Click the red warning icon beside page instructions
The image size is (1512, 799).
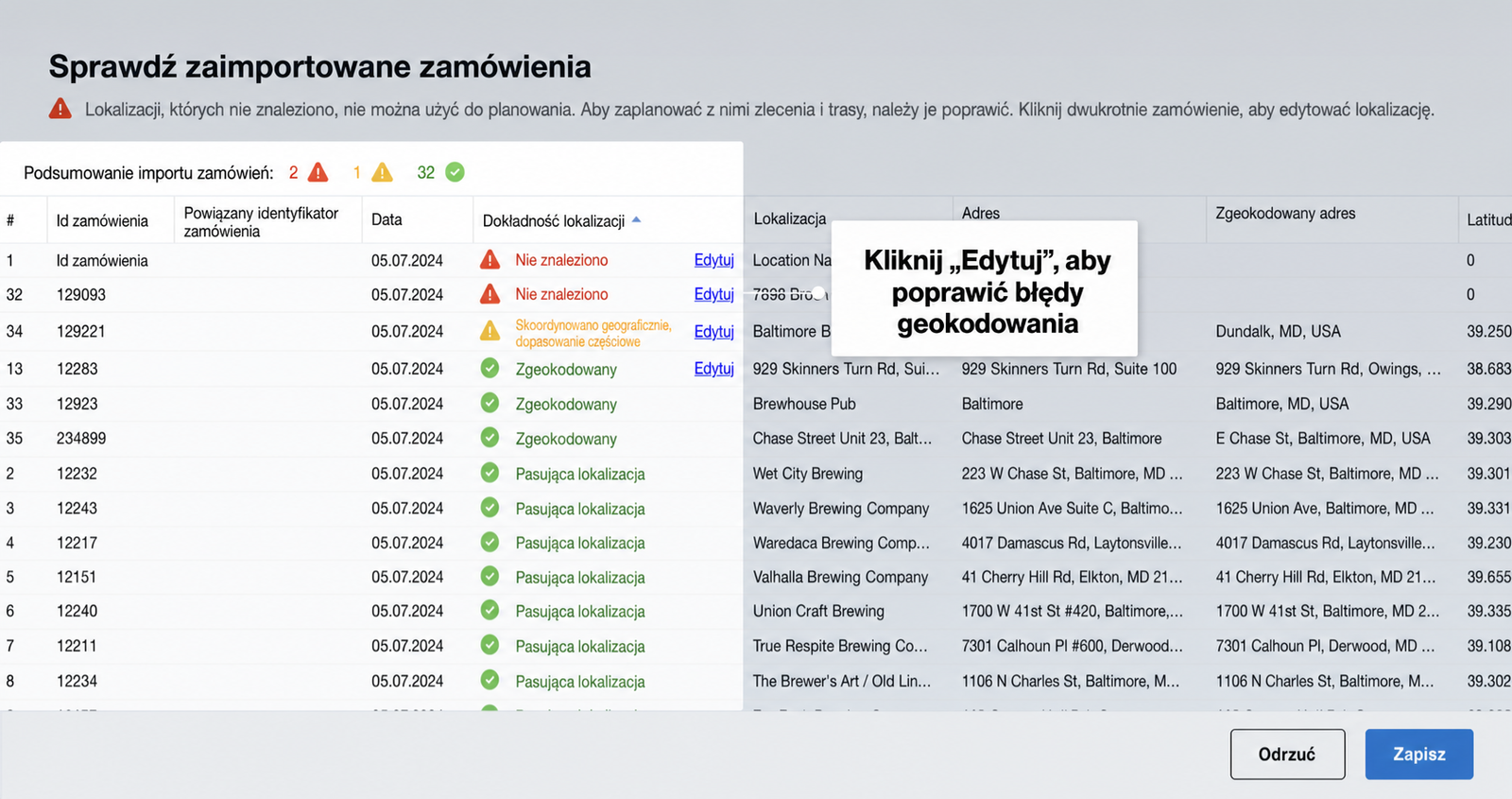[x=60, y=109]
